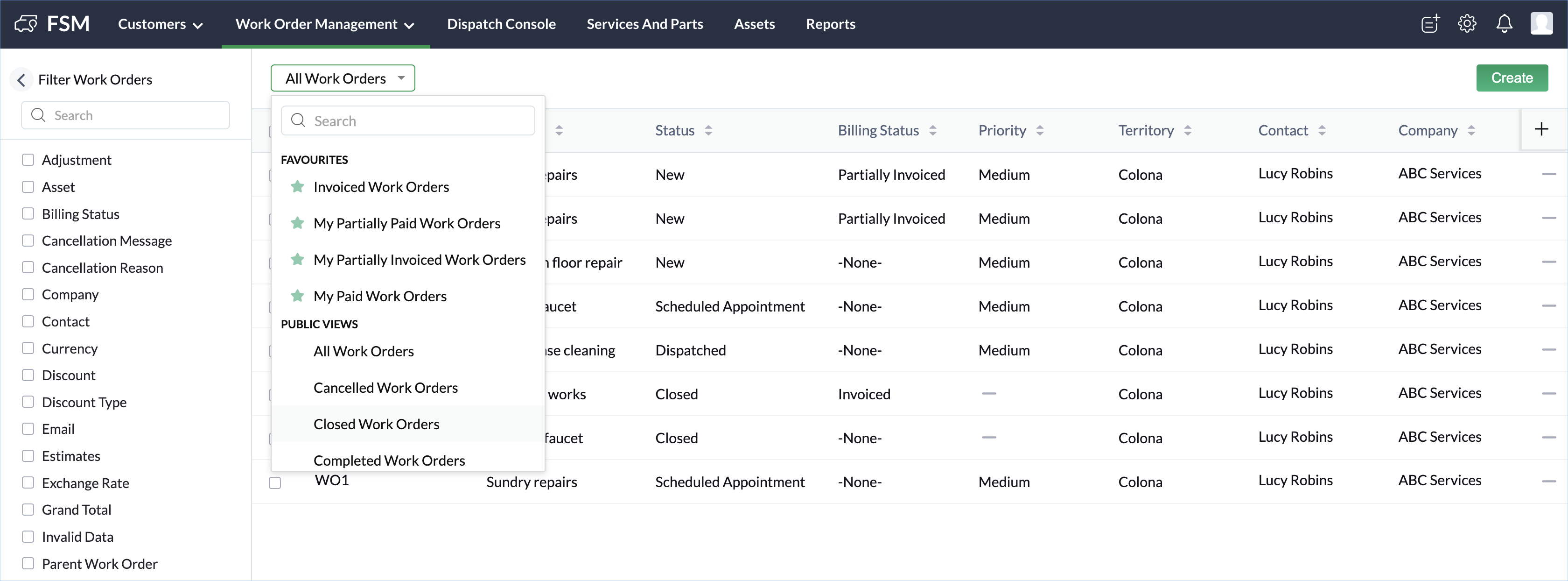Sort by Billing Status column arrows
Viewport: 1568px width, 581px height.
point(932,130)
